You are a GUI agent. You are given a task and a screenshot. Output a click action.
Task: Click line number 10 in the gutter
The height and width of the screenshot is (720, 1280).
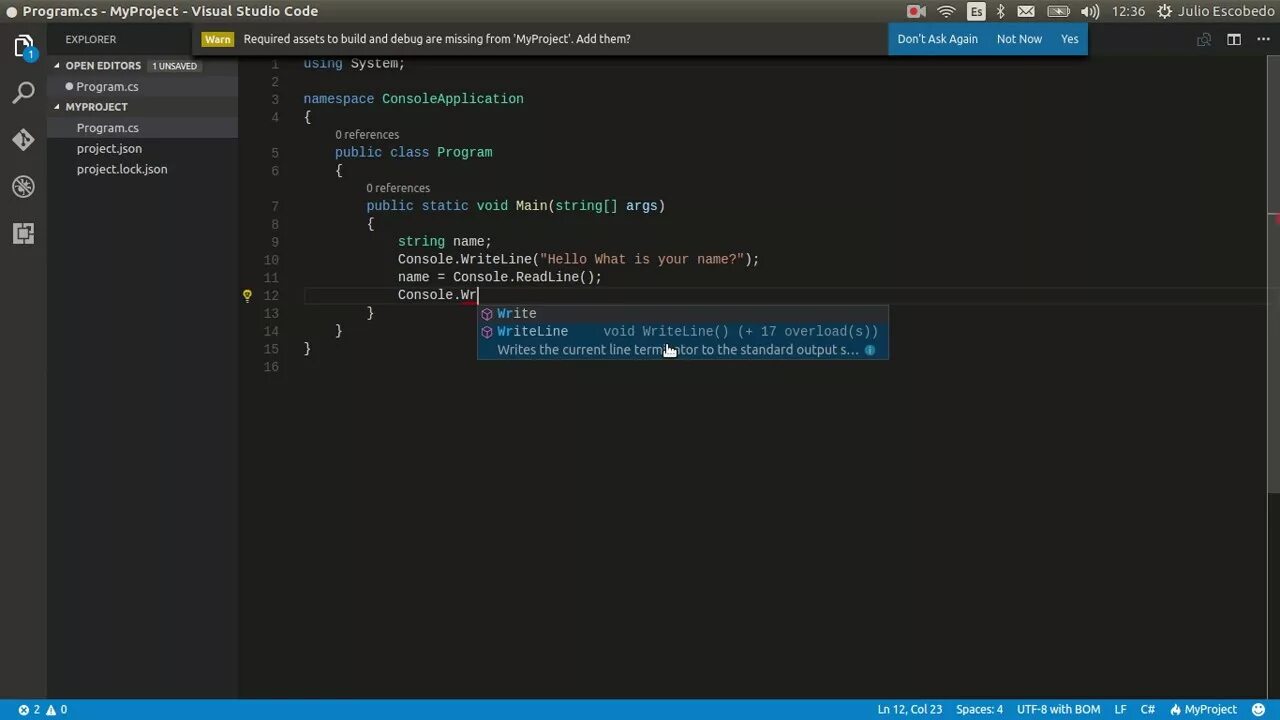click(271, 260)
